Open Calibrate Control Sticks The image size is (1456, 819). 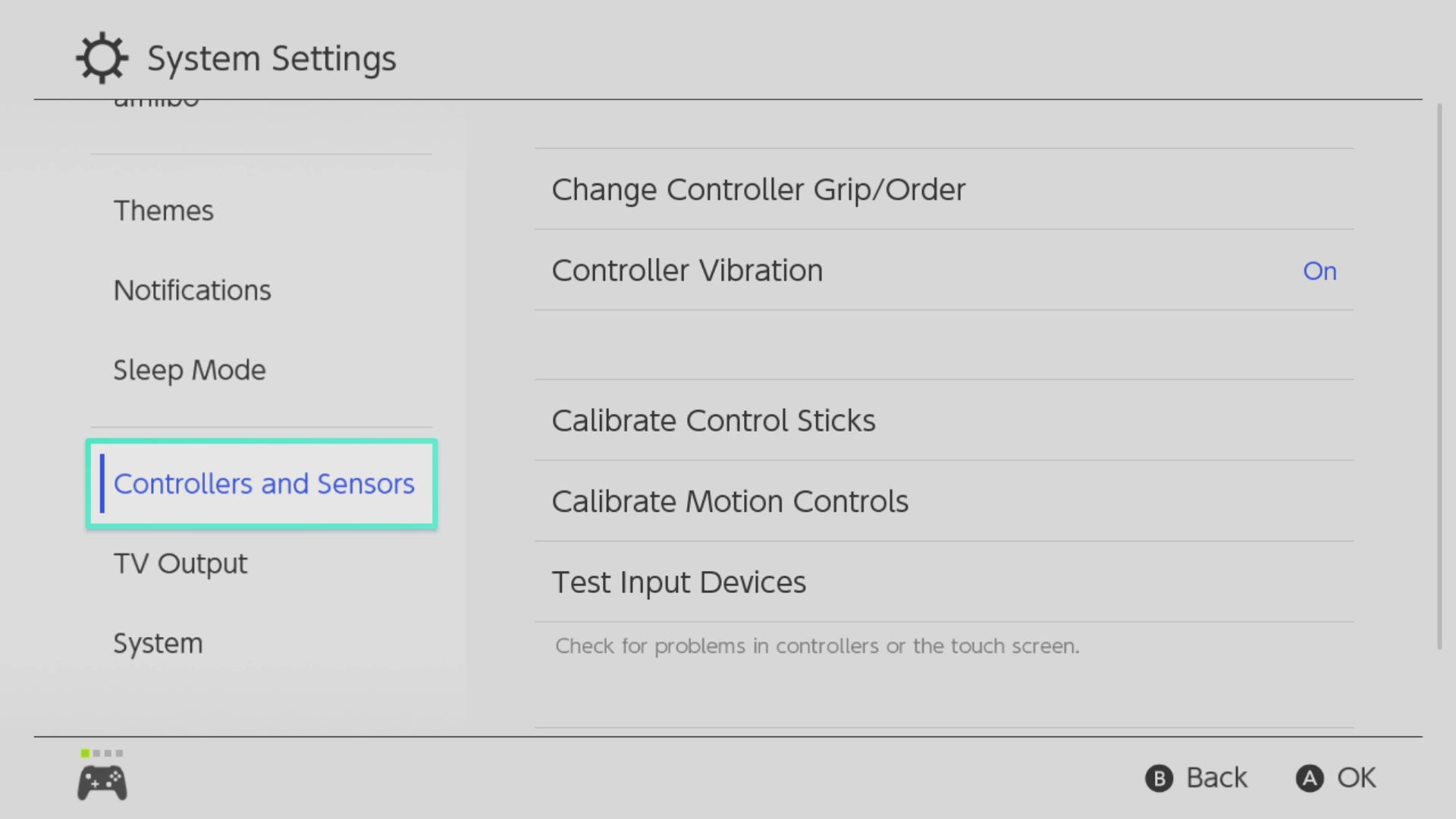coord(714,421)
